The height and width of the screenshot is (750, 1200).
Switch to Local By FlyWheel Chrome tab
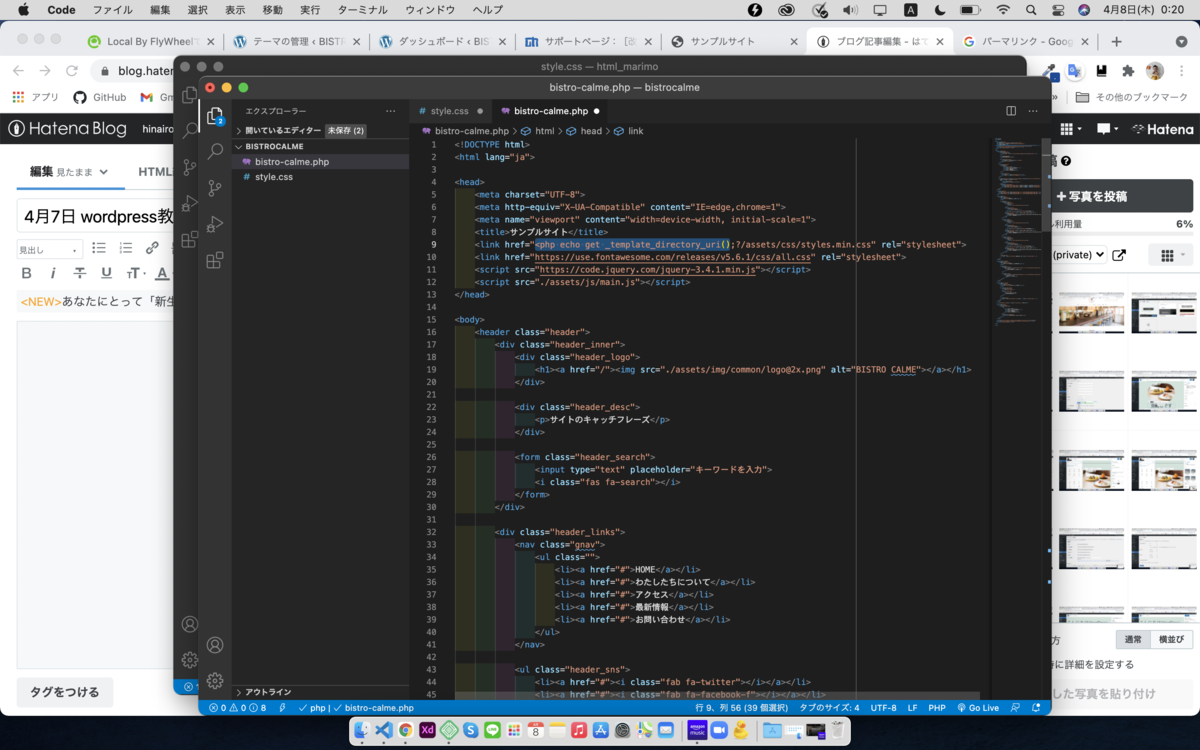coord(149,42)
